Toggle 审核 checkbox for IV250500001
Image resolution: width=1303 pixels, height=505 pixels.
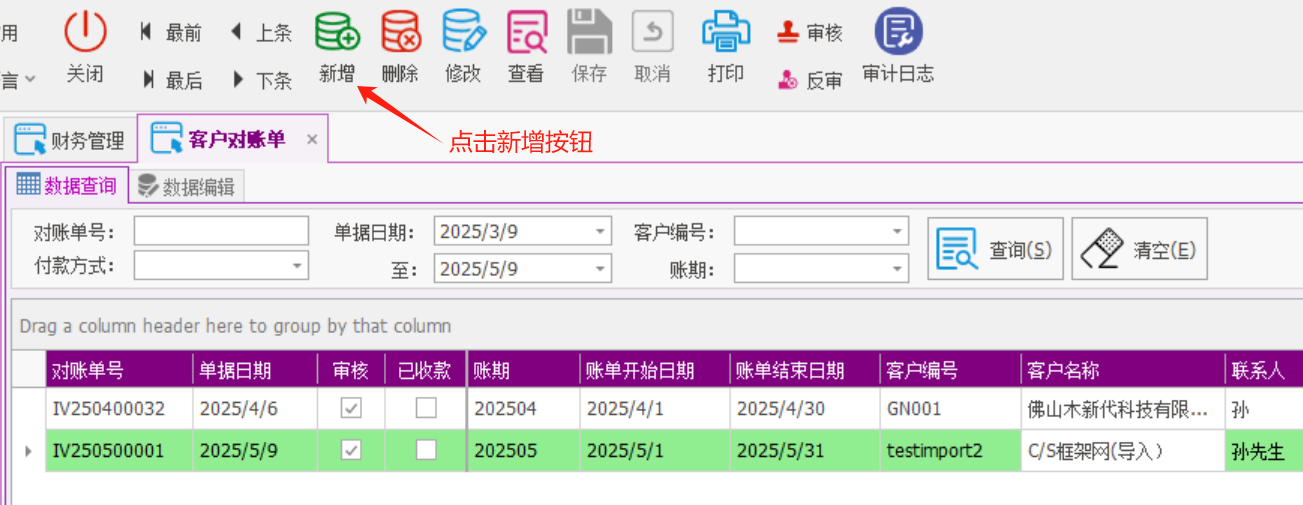pos(351,451)
